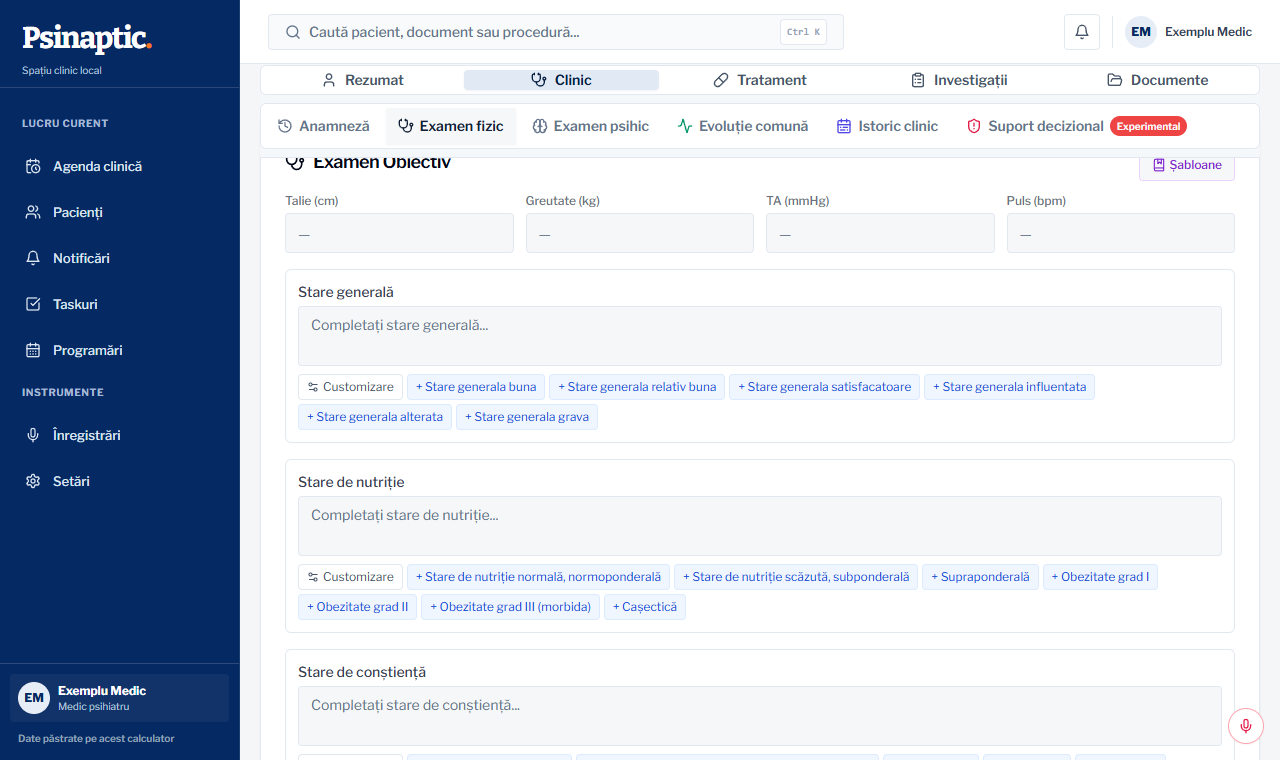Click Customizare under Stare de nutriție
Screen dimensions: 1280x760
(x=350, y=577)
